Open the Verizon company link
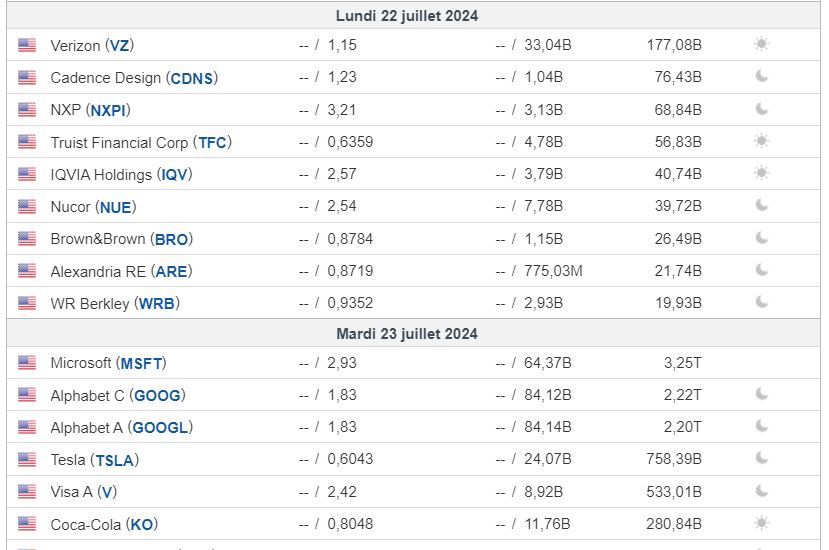This screenshot has height=550, width=829. (x=75, y=46)
